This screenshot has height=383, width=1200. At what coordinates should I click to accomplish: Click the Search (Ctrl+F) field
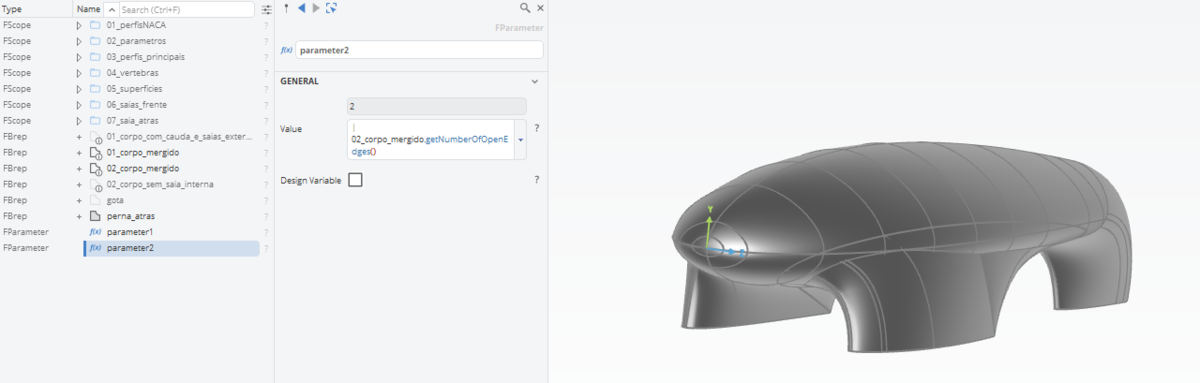186,9
